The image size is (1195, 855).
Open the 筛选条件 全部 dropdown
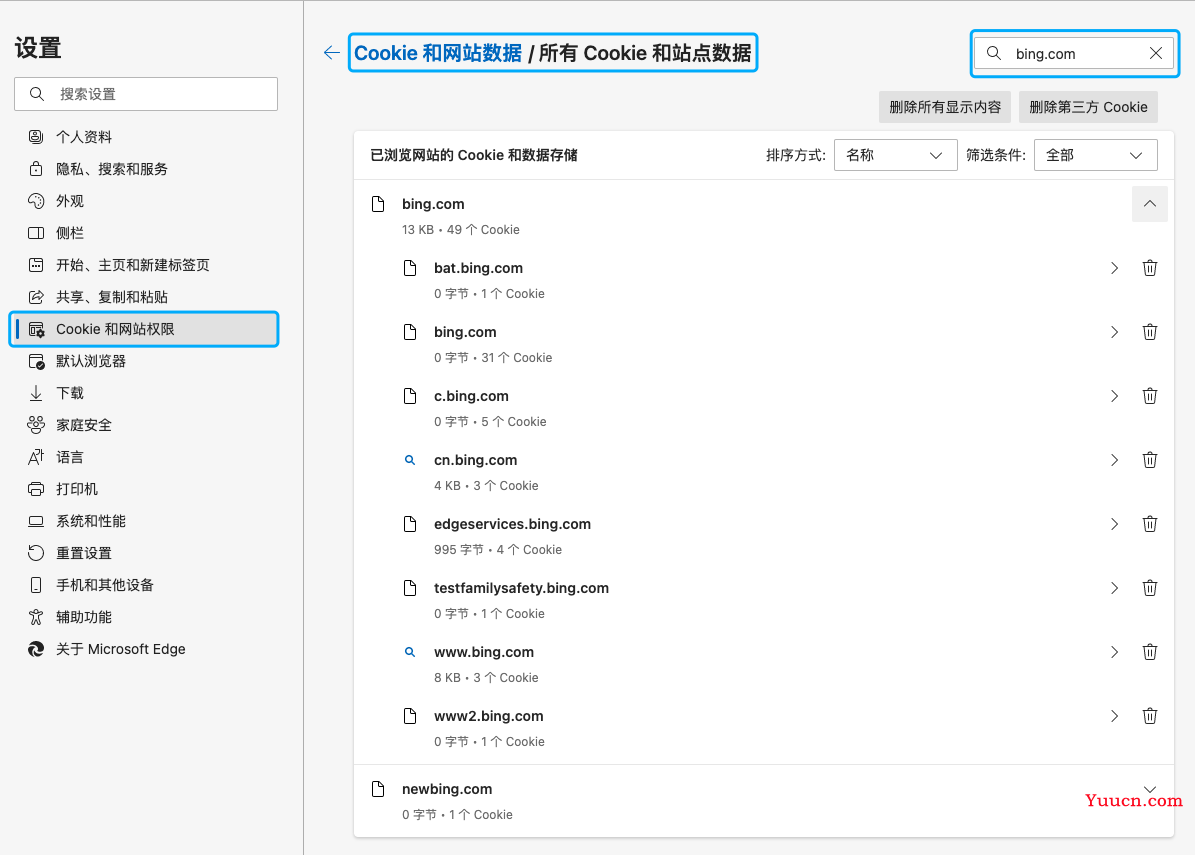click(1095, 155)
